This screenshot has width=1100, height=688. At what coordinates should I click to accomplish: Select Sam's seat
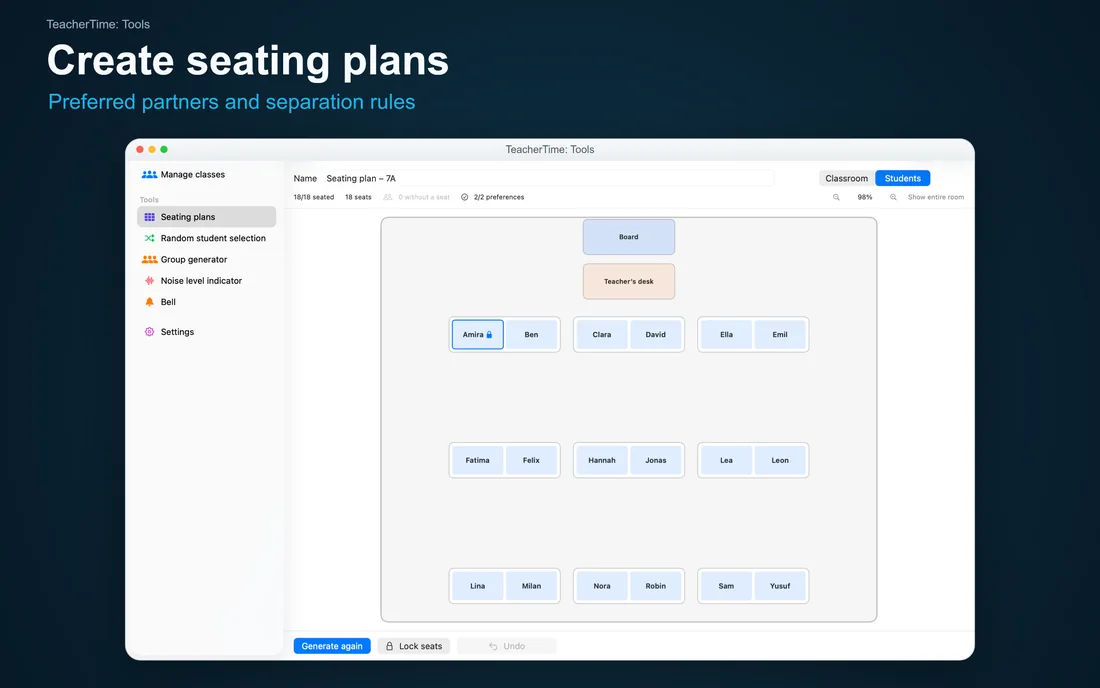[x=726, y=586]
